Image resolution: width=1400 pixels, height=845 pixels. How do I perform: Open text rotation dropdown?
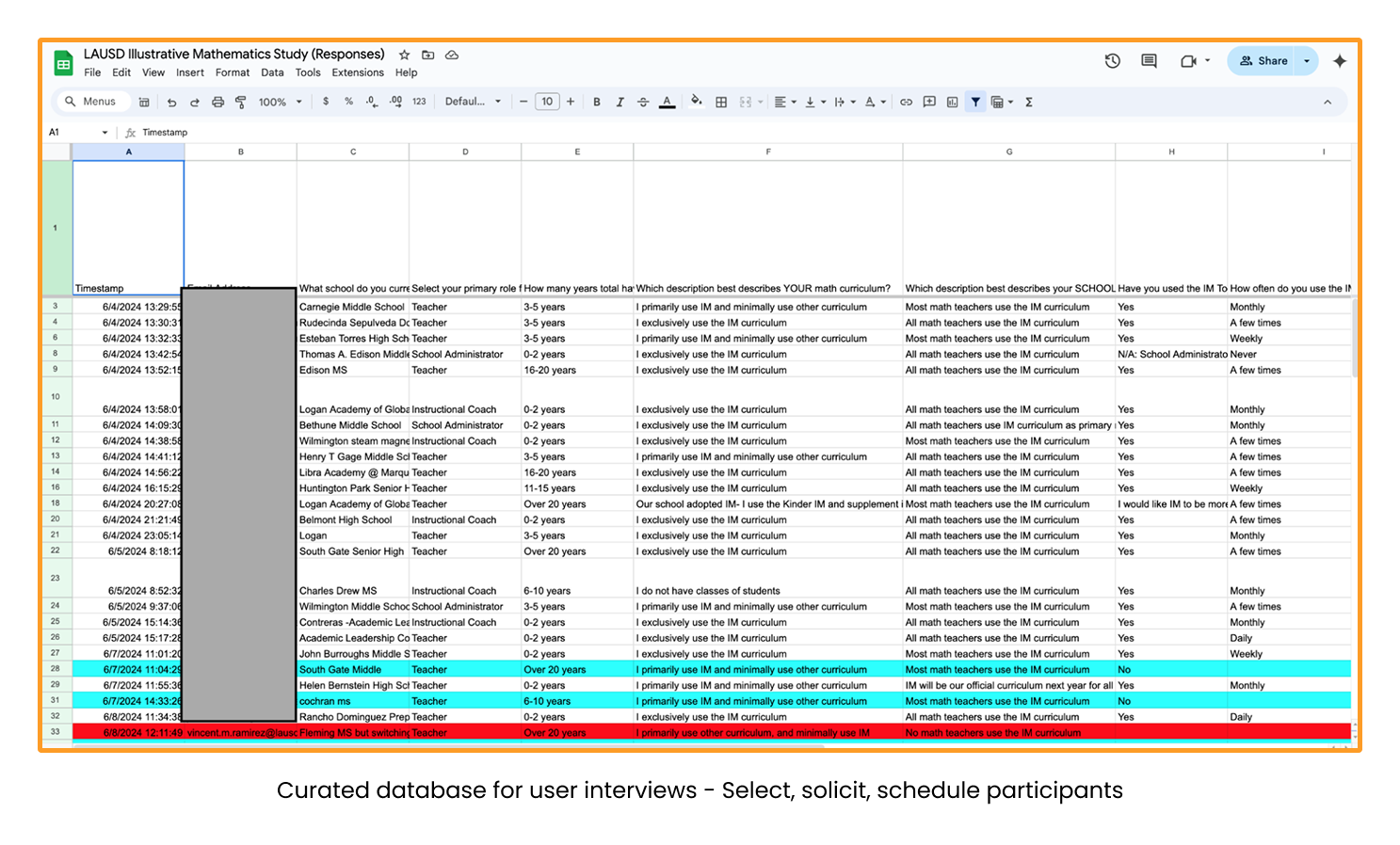pyautogui.click(x=875, y=102)
